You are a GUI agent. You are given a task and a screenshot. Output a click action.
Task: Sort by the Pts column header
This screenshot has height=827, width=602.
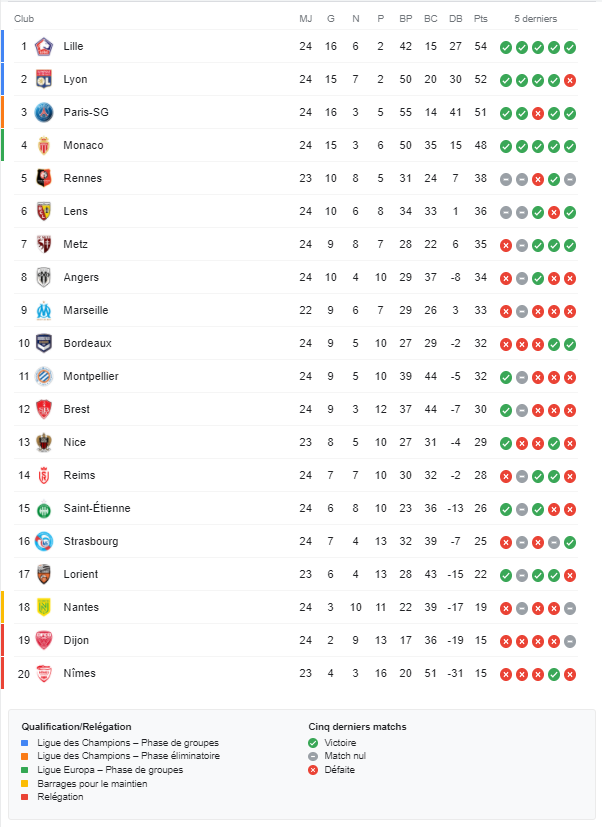tap(481, 19)
